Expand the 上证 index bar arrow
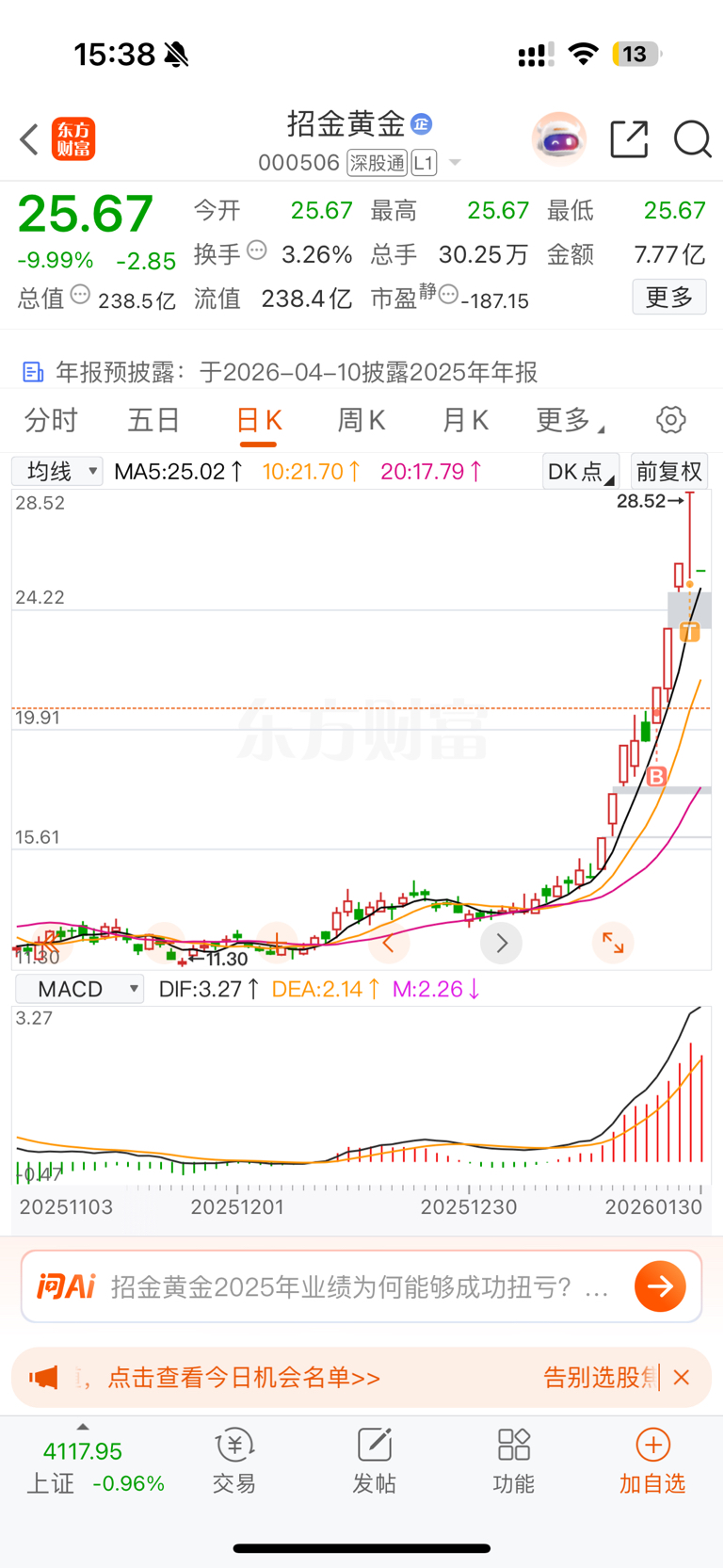This screenshot has width=724, height=1568. pos(83,1427)
